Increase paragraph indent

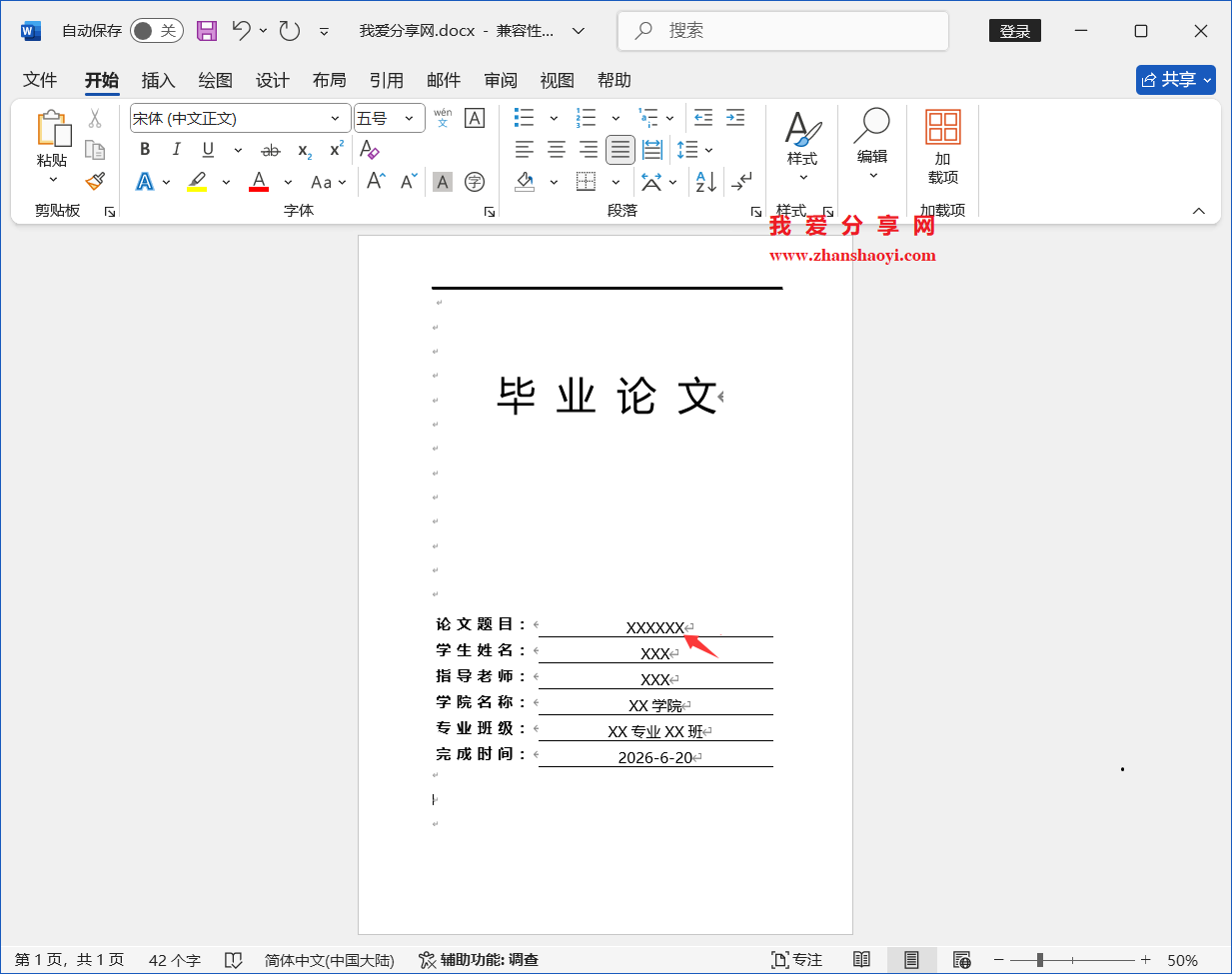coord(735,118)
